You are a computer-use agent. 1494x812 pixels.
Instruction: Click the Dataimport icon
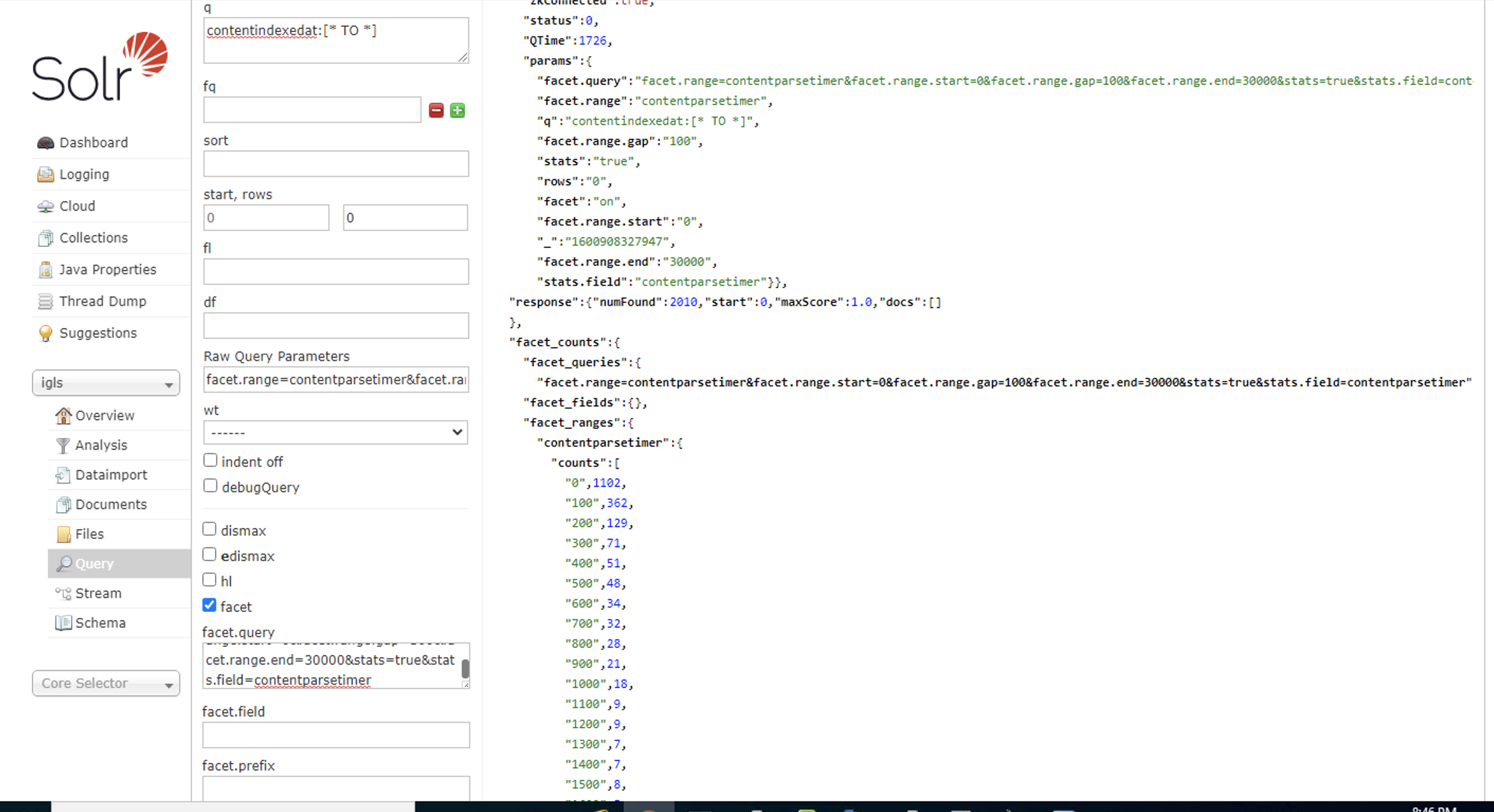coord(62,475)
